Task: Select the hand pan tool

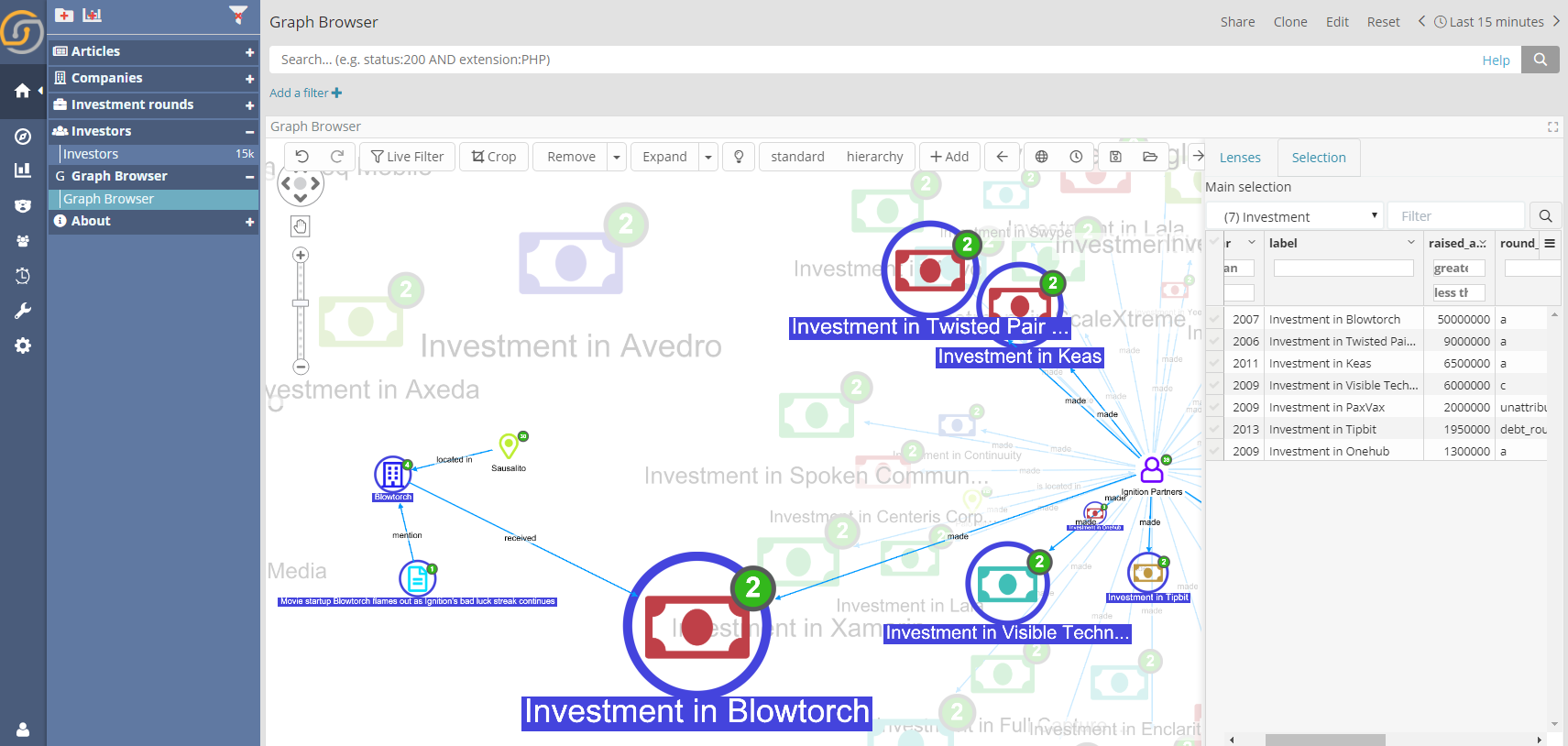Action: [x=301, y=225]
